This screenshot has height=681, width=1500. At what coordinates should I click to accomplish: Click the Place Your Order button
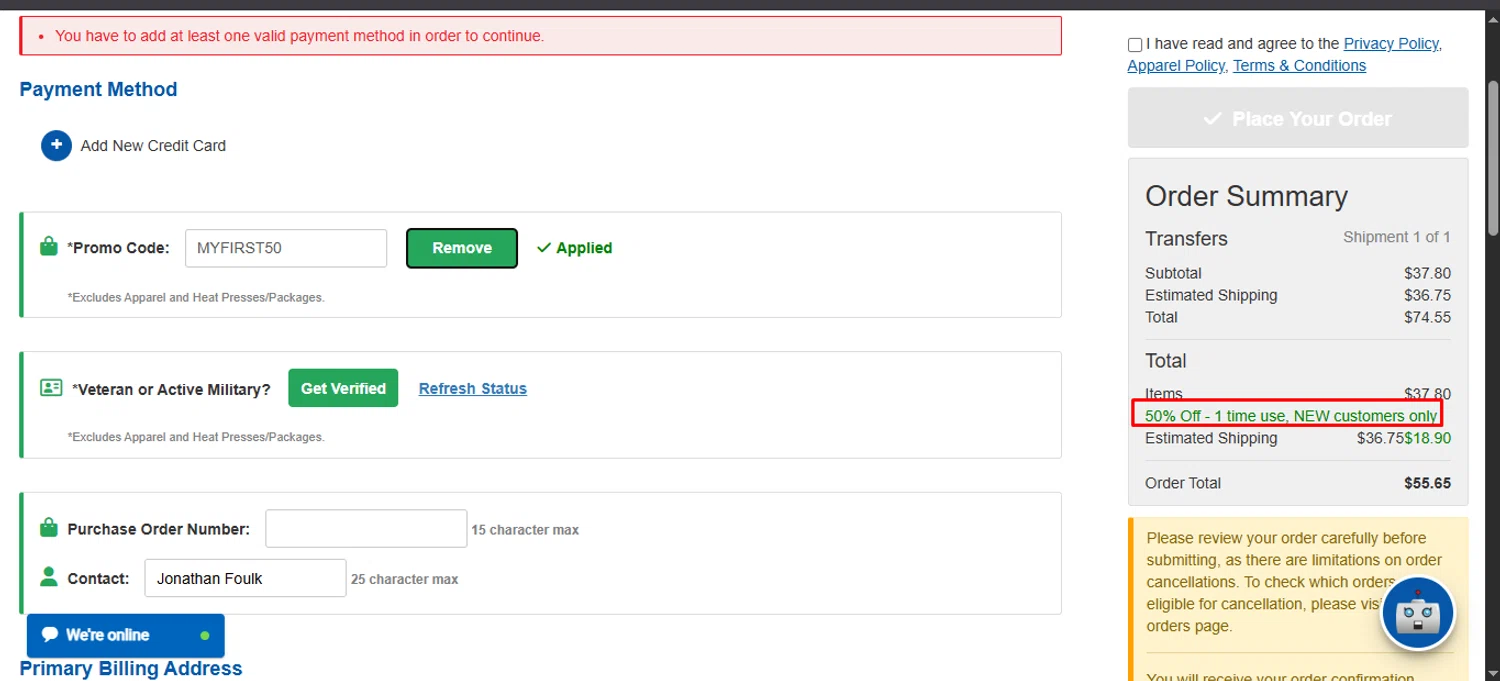coord(1298,118)
